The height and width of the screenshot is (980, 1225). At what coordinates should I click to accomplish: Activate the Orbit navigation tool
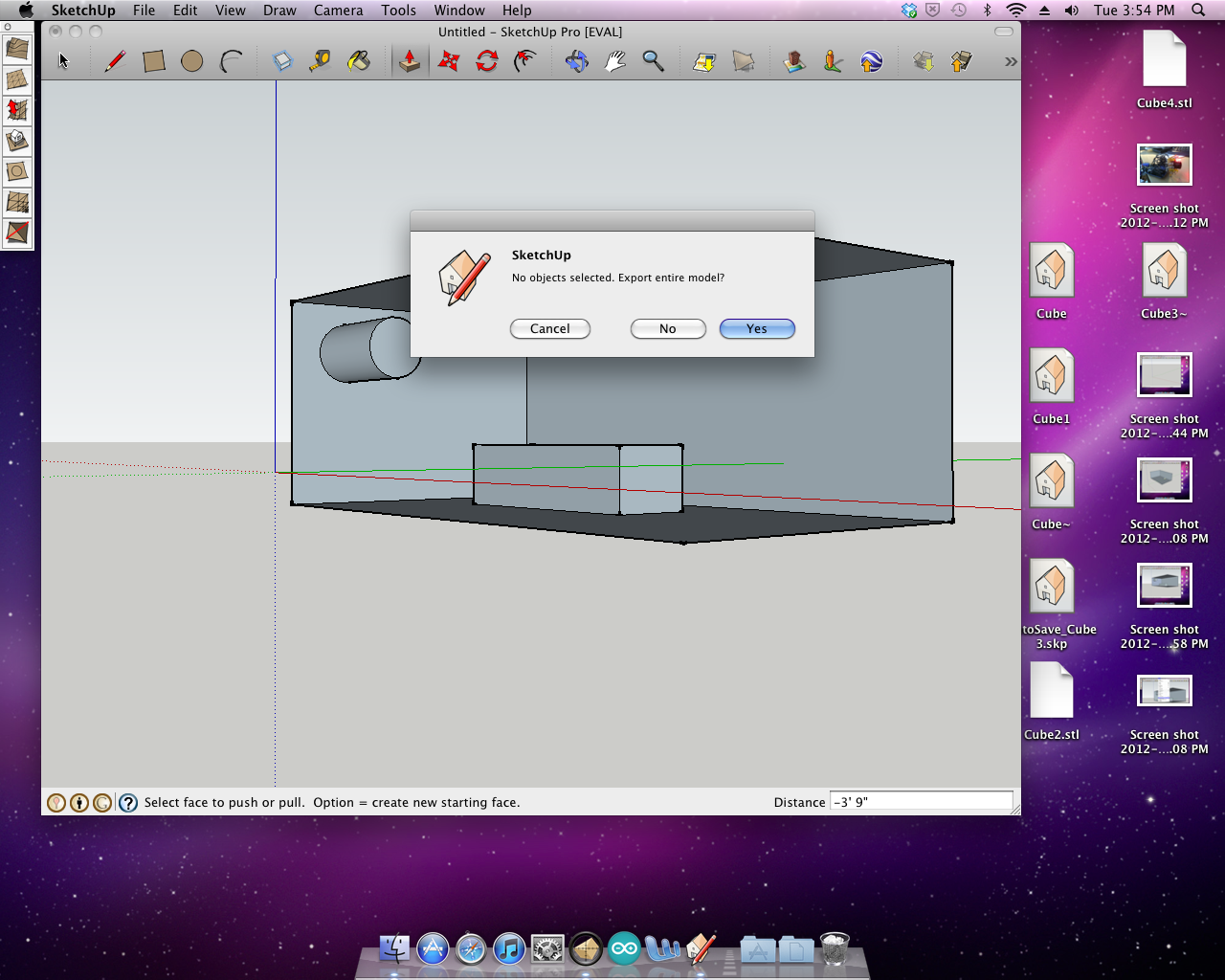coord(578,60)
